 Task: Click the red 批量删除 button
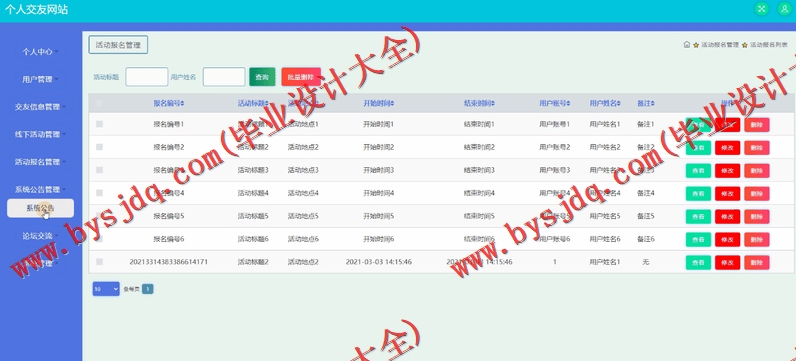301,77
